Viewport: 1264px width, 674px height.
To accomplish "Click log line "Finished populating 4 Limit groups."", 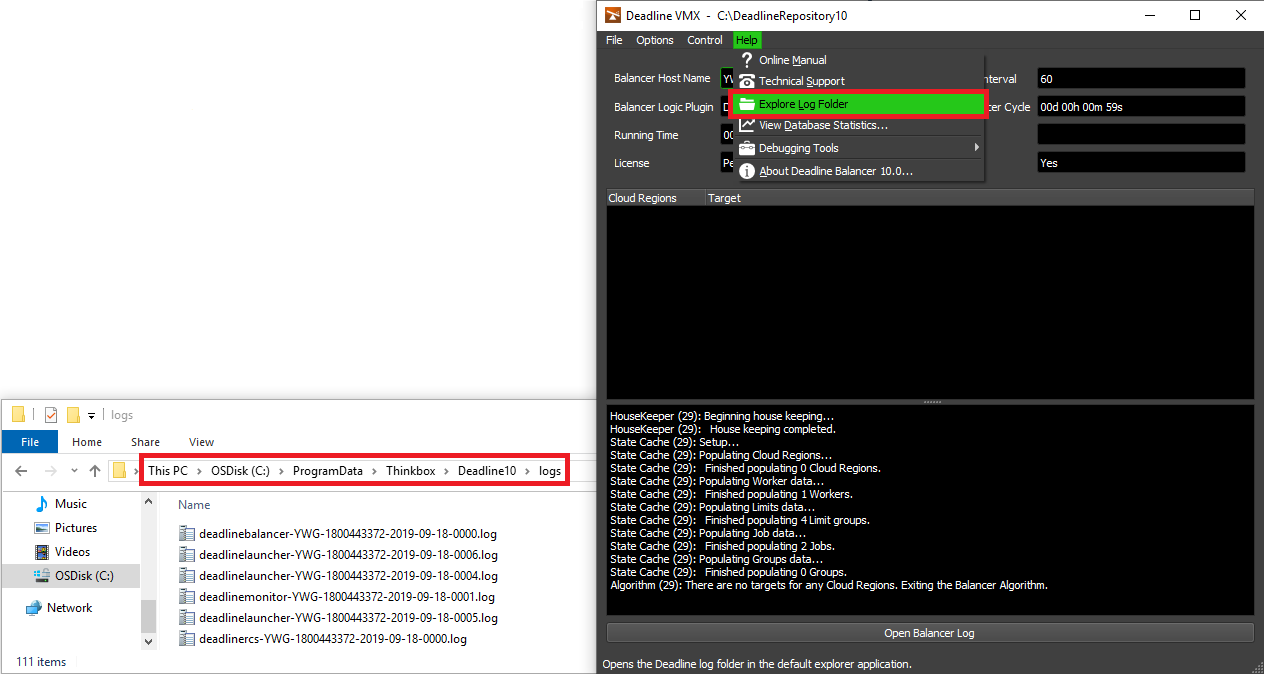I will tap(787, 520).
